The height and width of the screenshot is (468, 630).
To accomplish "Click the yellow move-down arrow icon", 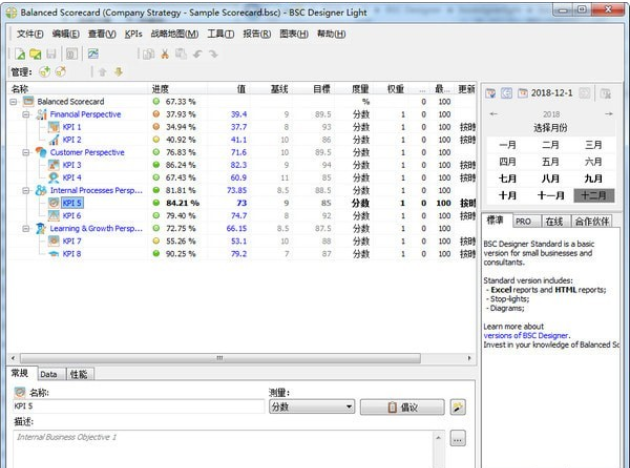I will click(x=119, y=72).
